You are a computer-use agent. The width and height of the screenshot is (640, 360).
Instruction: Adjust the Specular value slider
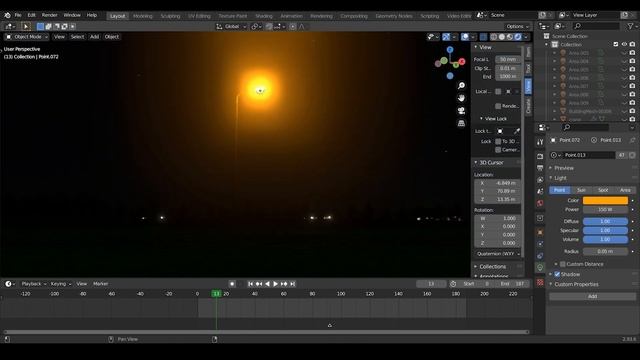click(605, 230)
